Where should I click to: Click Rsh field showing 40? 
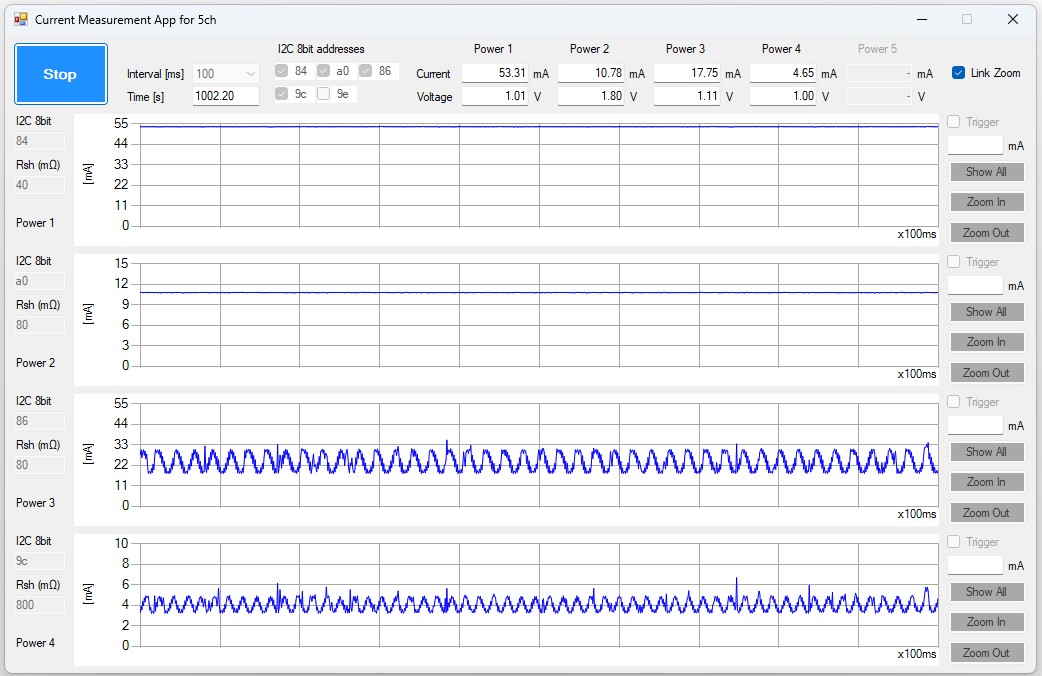pos(39,185)
